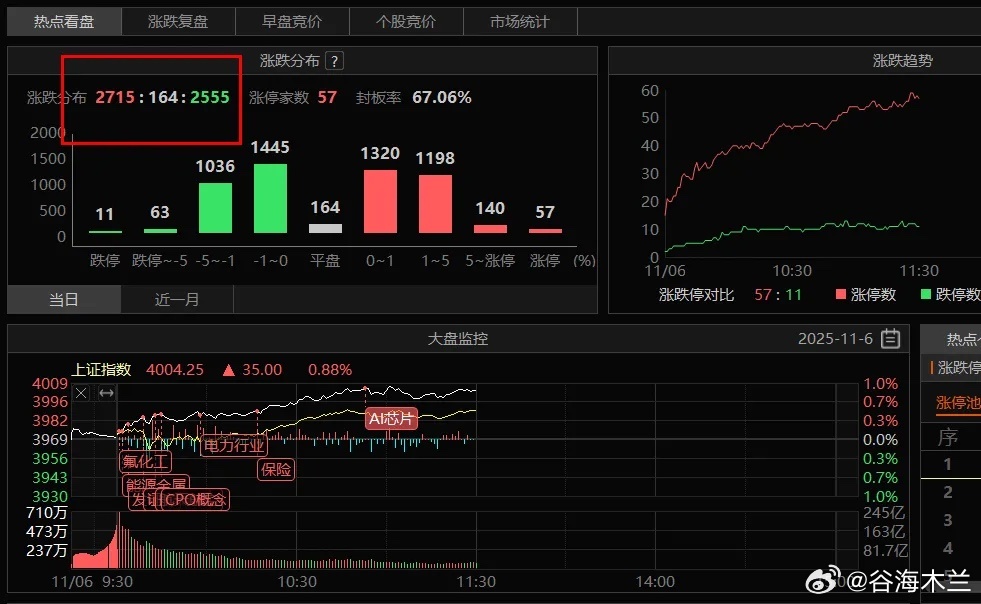The image size is (981, 604).
Task: Click the 能源金属 hotspot label
Action: (156, 484)
